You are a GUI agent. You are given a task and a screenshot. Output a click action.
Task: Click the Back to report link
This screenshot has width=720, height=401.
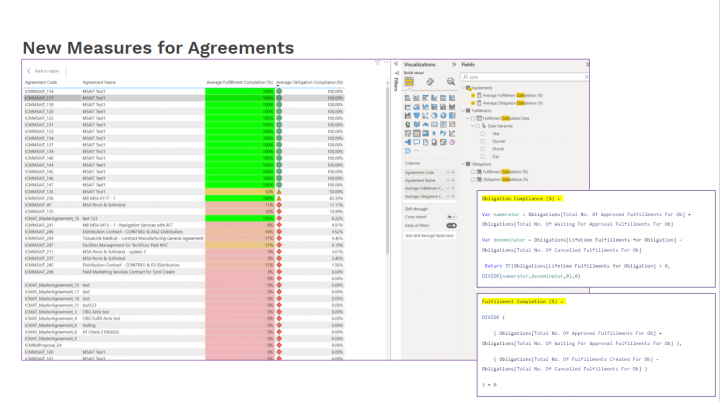(x=47, y=71)
